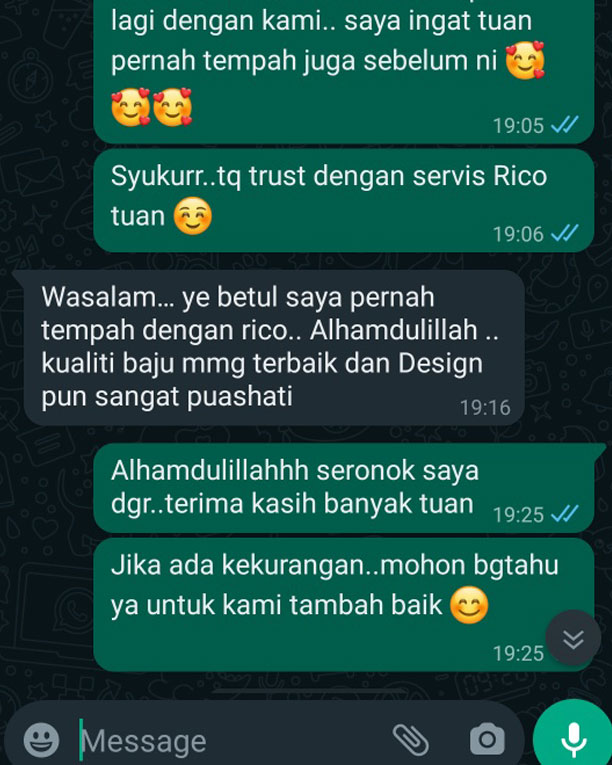Select the 'Jika ada kekurangan' message bubble
Screen dimensions: 612x765
[344, 605]
